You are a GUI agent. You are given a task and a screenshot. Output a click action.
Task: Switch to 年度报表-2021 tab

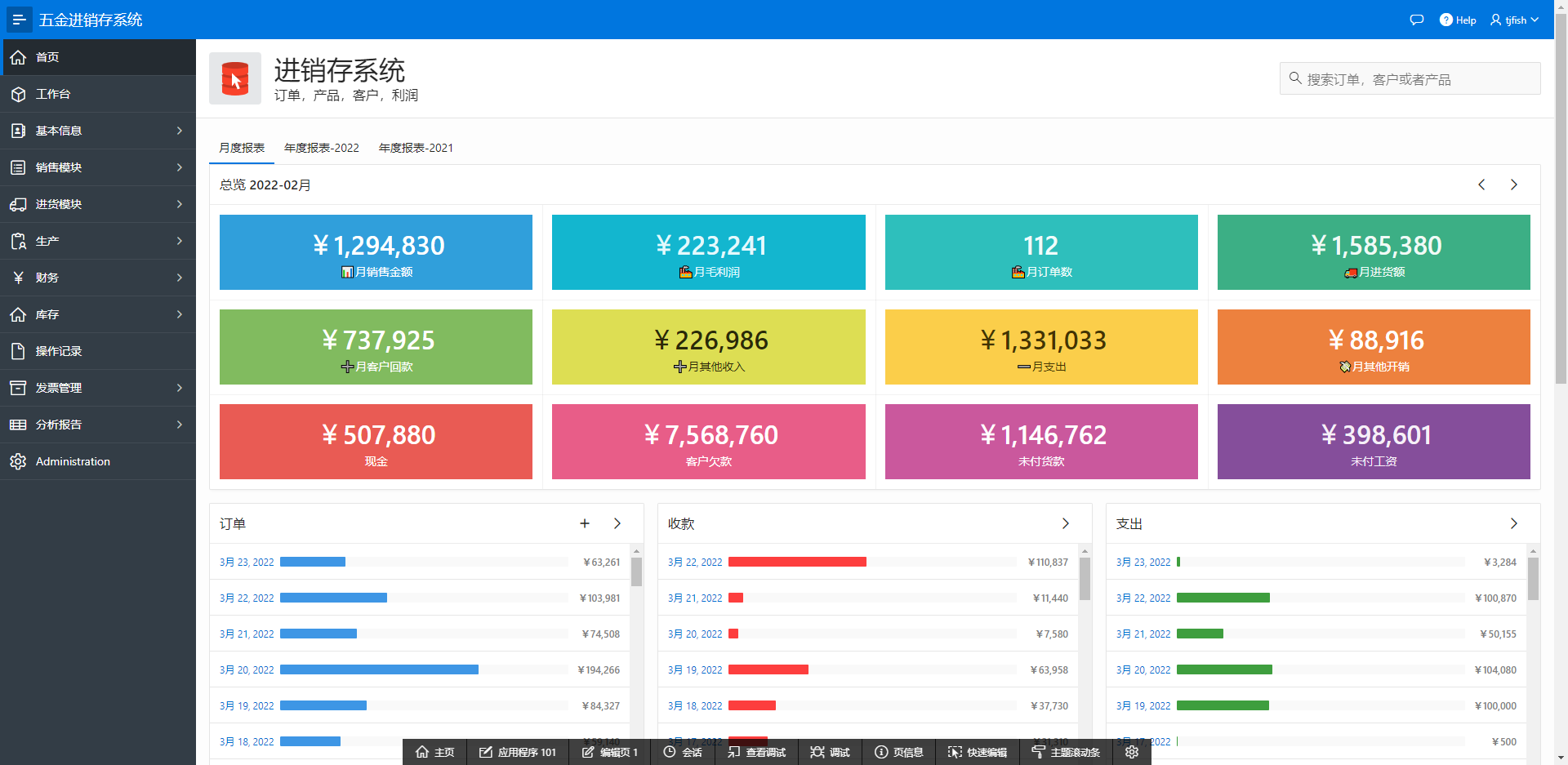click(x=416, y=148)
